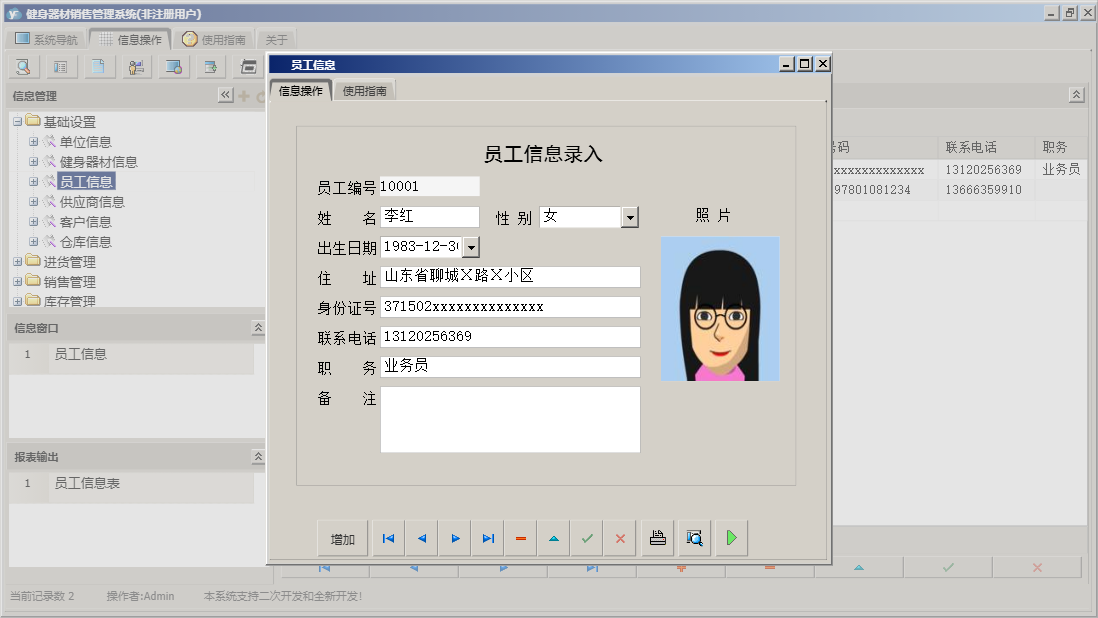Select 仓库信息 in the tree

tap(85, 242)
